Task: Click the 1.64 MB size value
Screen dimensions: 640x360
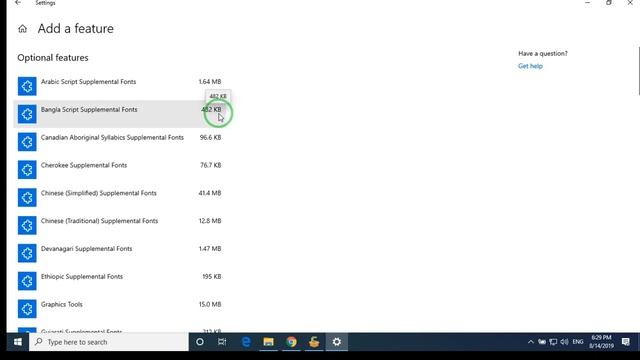Action: [210, 82]
